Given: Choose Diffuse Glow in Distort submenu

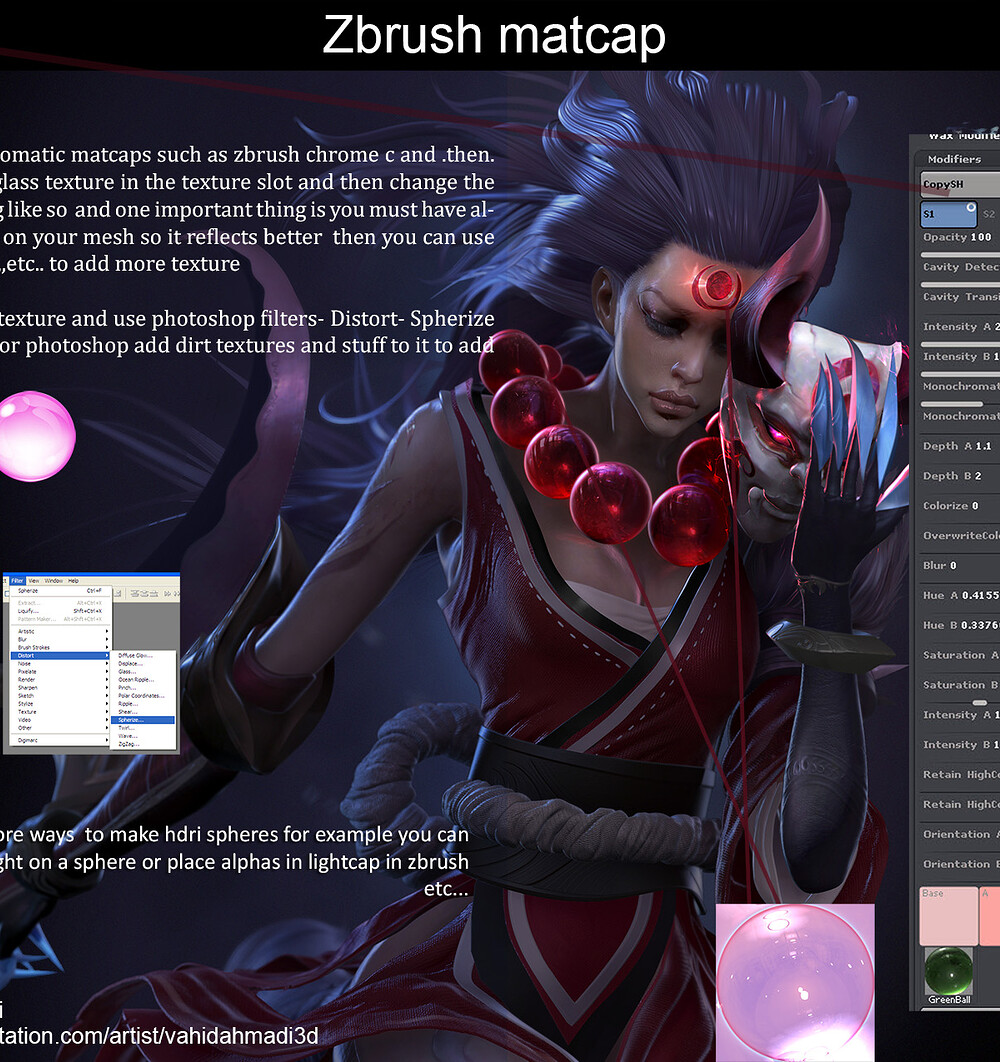Looking at the screenshot, I should tap(145, 656).
